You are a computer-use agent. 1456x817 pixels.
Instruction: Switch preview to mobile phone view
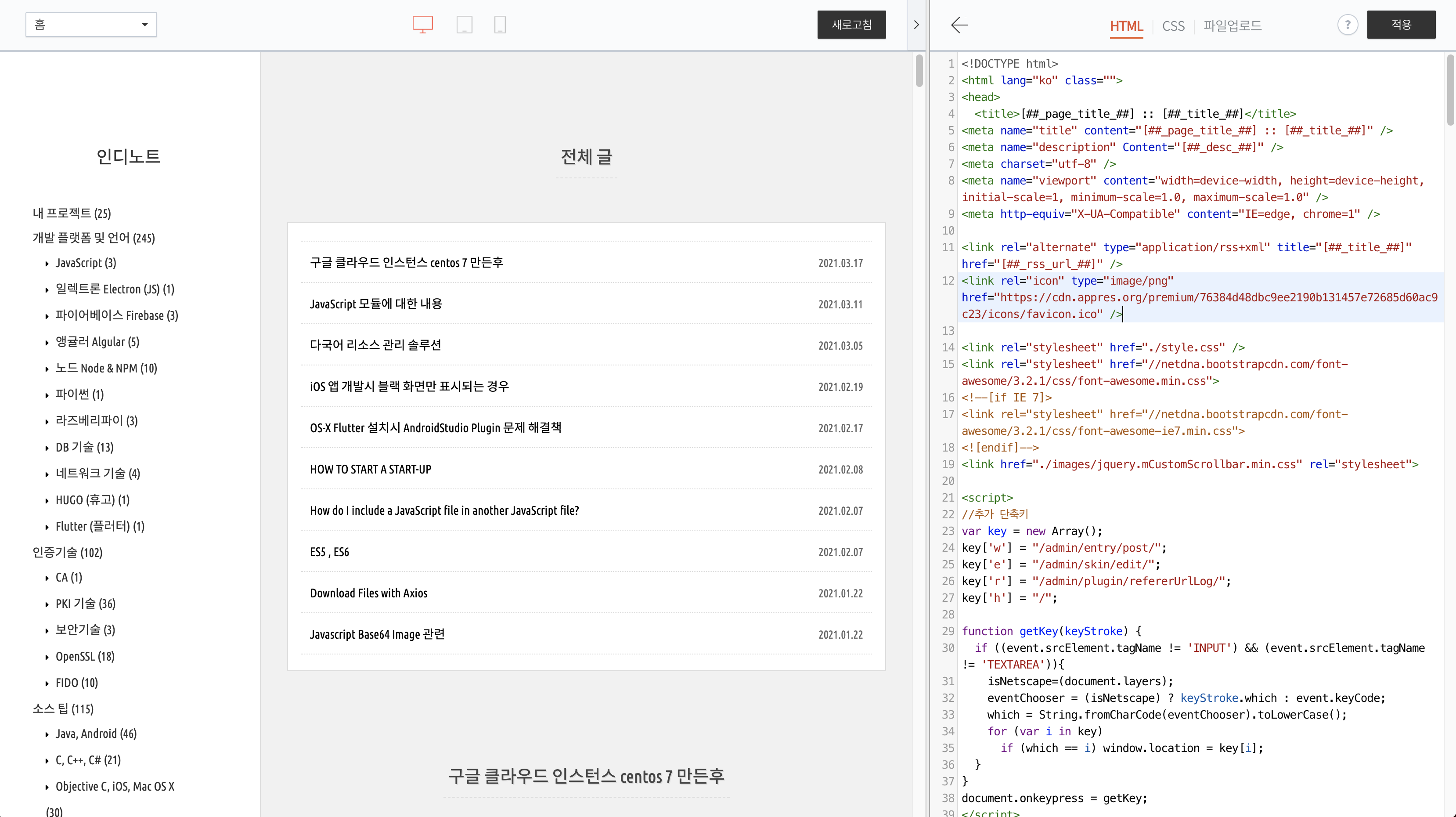click(x=500, y=24)
